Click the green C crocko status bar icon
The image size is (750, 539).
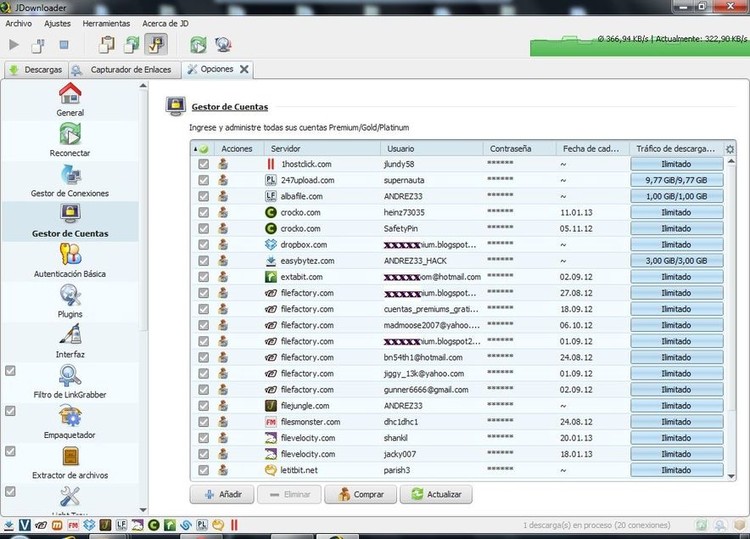pos(153,525)
